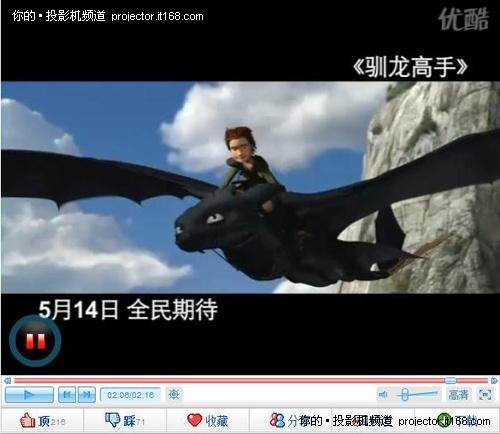Switch quality with the 高清 button
Viewport: 500px width, 434px height.
pos(458,395)
